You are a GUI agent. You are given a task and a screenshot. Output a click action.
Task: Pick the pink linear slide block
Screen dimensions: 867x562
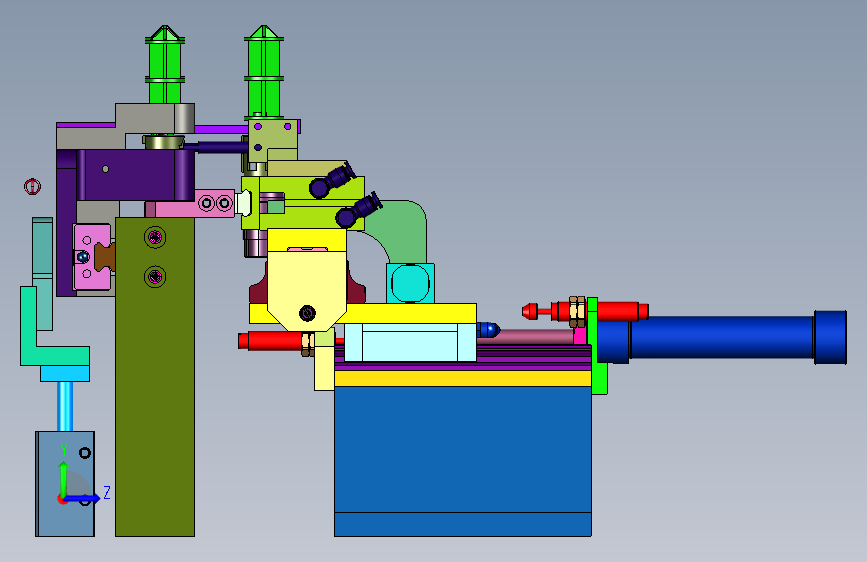92,256
